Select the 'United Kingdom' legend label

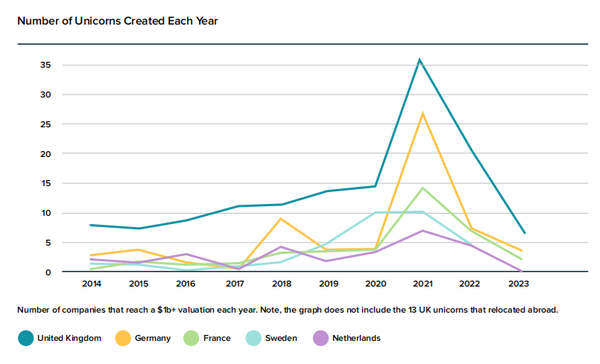point(69,338)
